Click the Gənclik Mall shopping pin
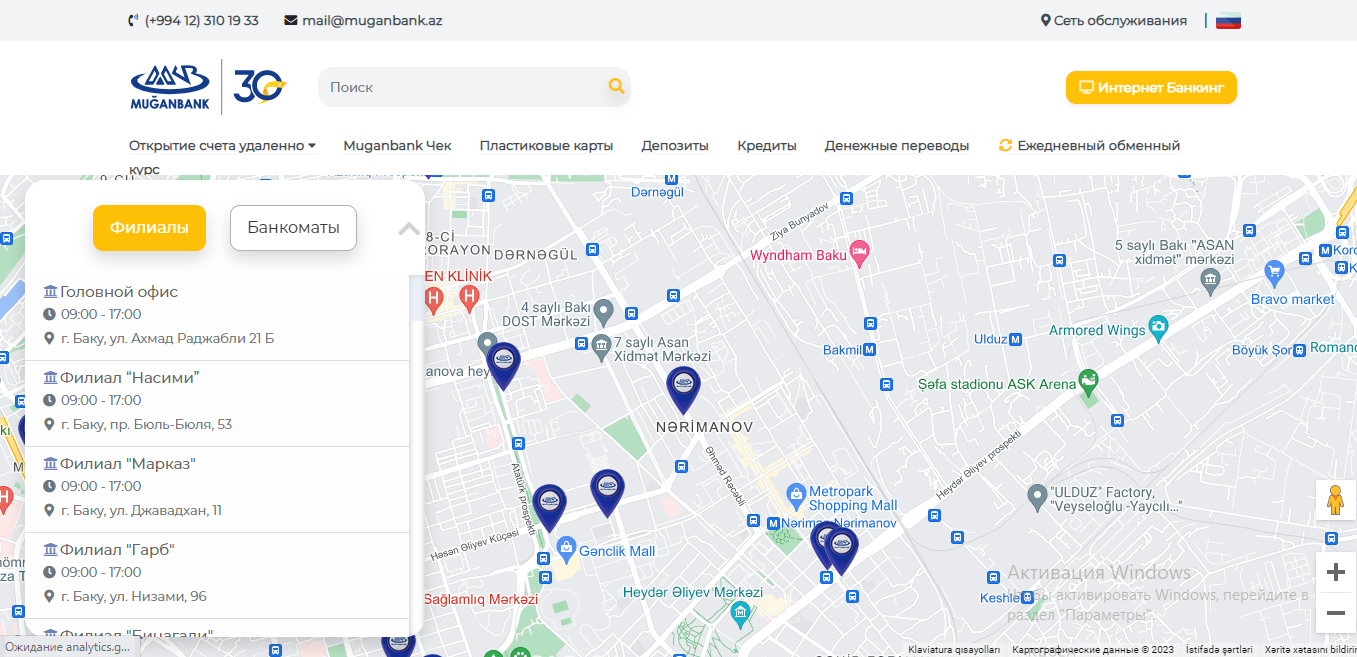This screenshot has width=1357, height=657. click(566, 548)
